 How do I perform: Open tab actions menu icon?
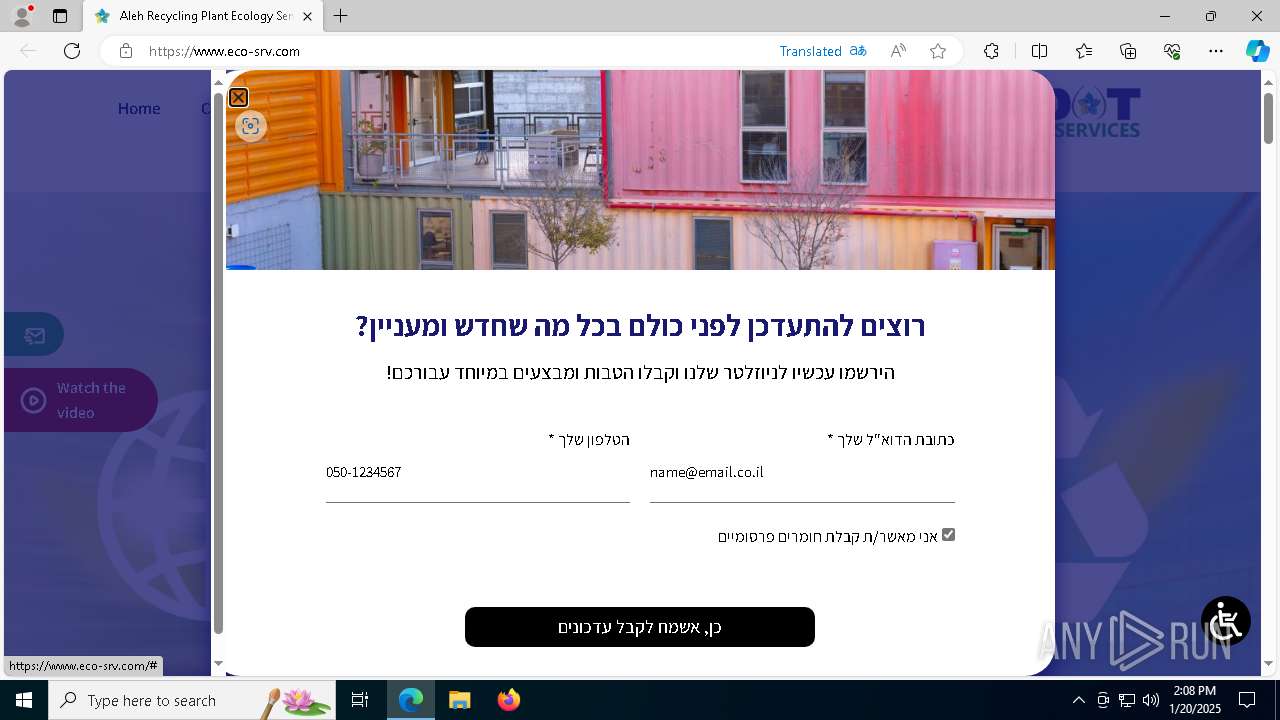(x=60, y=16)
